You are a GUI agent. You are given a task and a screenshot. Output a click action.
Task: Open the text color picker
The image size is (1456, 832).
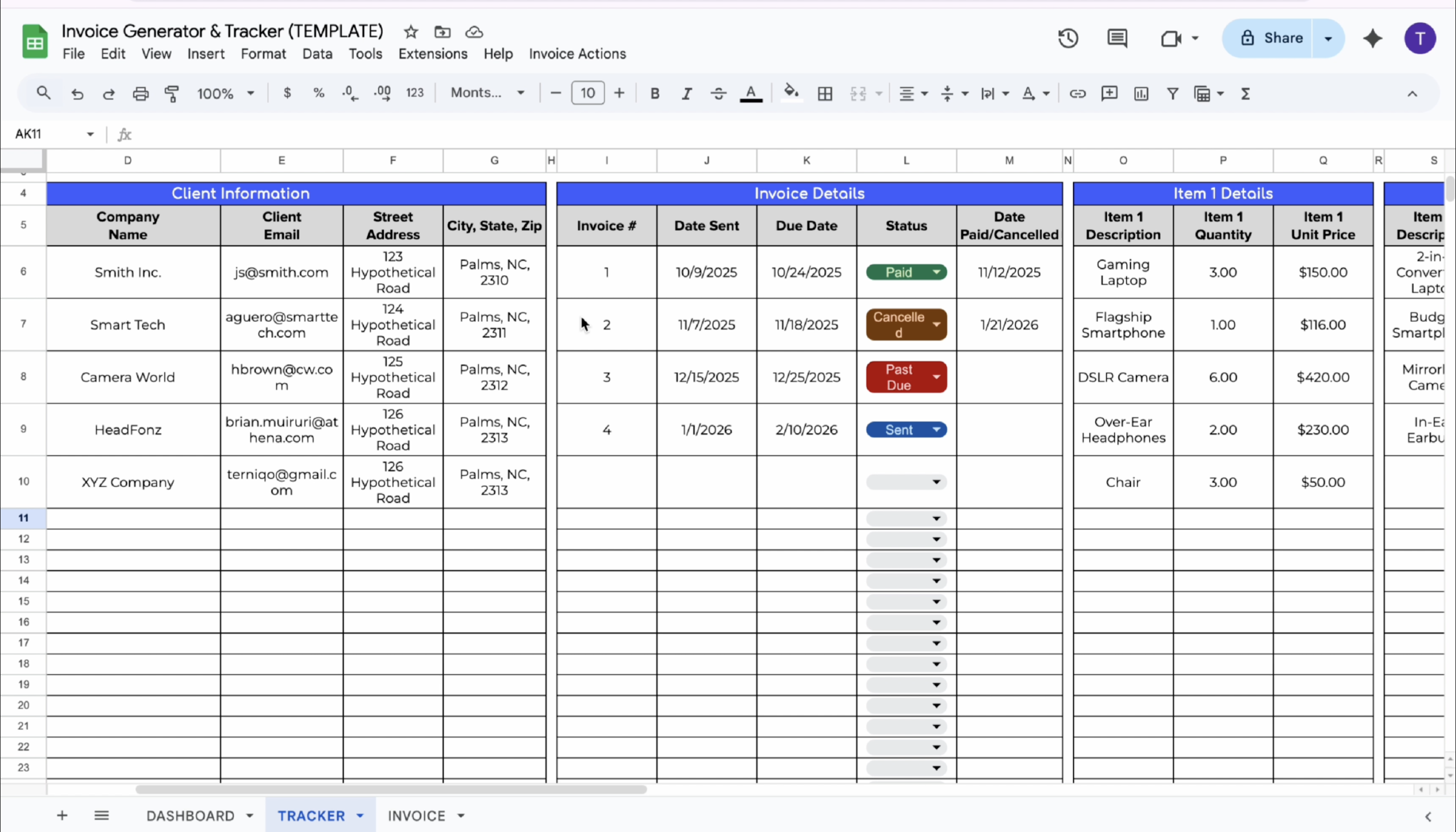pos(751,93)
